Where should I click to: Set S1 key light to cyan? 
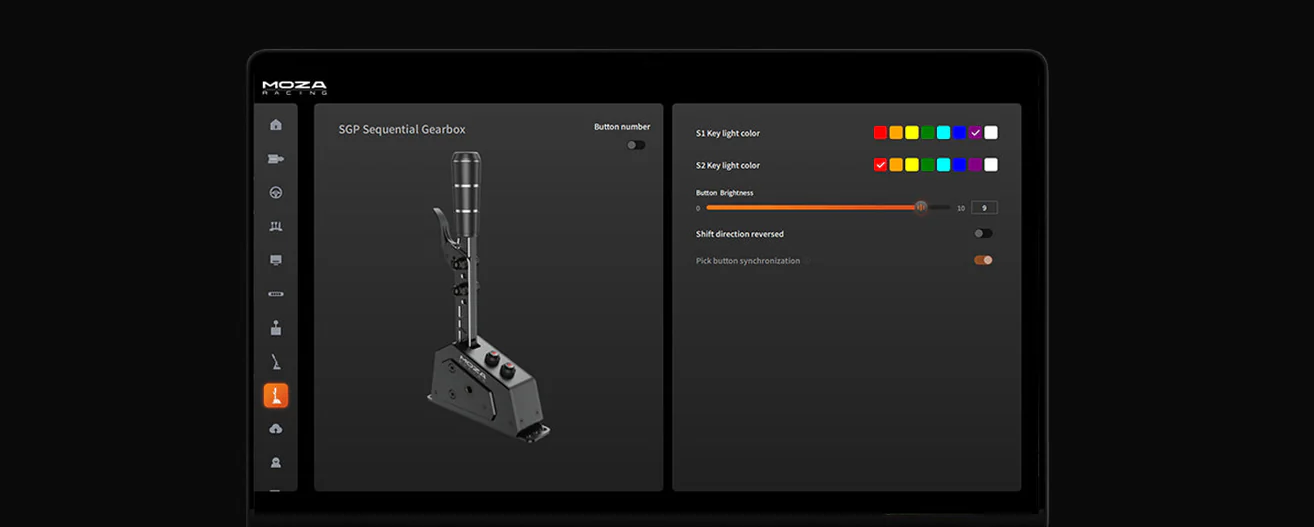click(x=943, y=133)
